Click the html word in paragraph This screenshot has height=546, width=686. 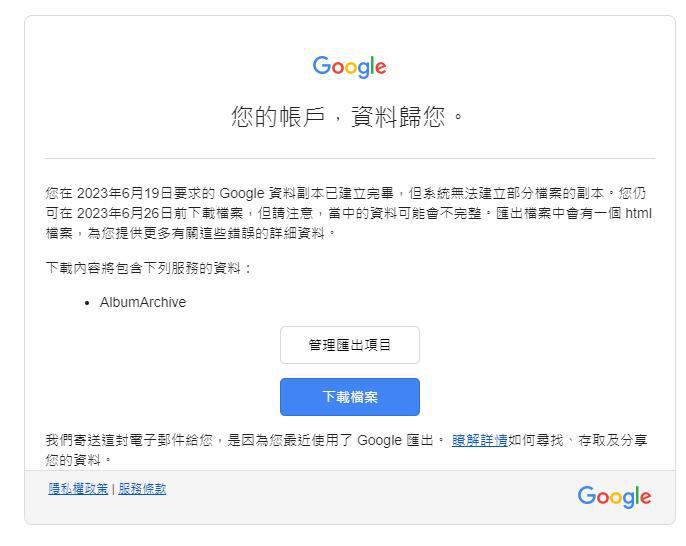pos(638,213)
